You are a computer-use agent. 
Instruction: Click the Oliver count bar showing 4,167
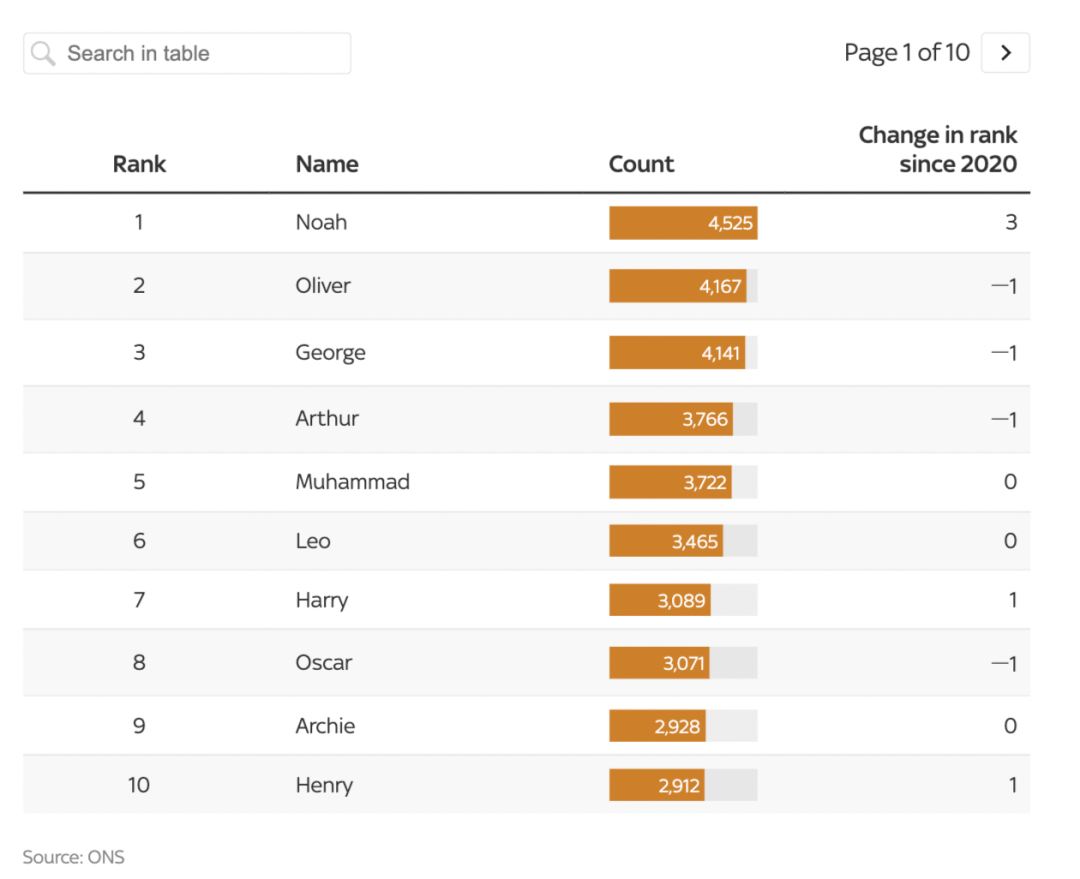pyautogui.click(x=677, y=287)
